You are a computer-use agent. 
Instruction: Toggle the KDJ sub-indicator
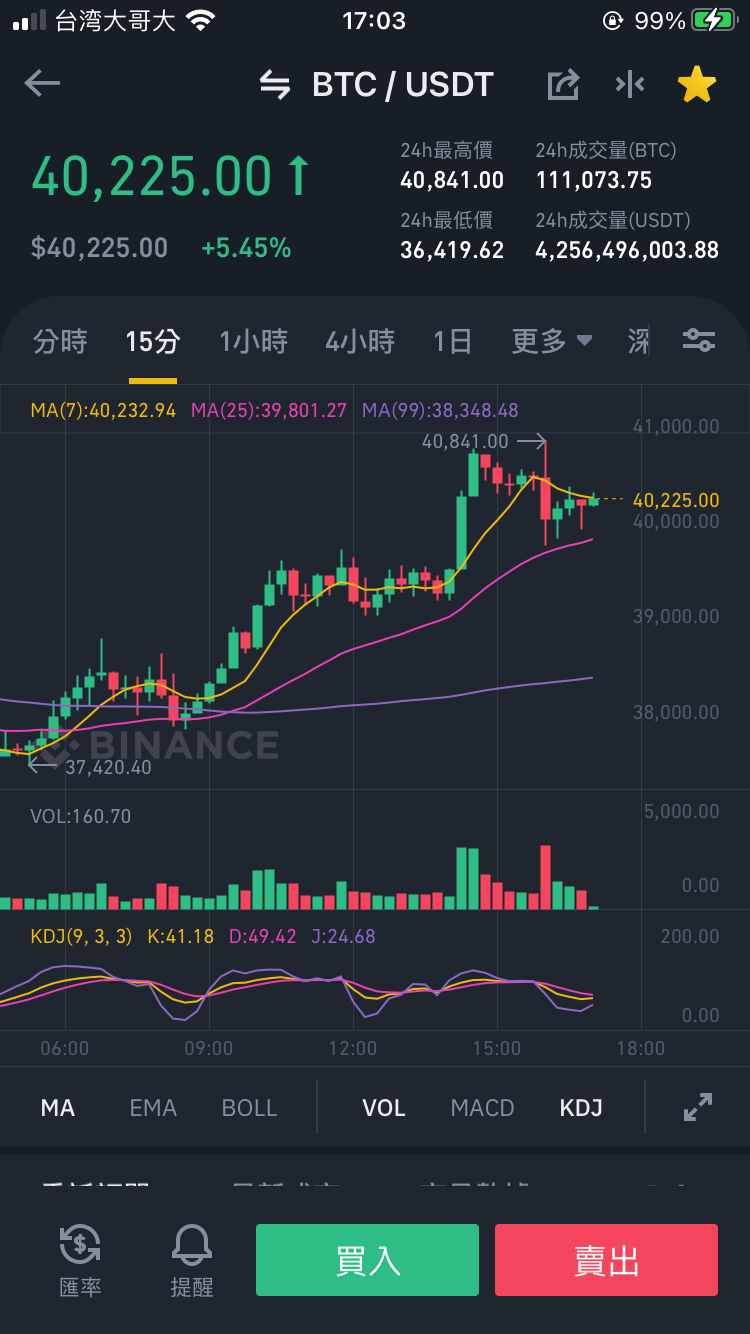[x=581, y=1108]
